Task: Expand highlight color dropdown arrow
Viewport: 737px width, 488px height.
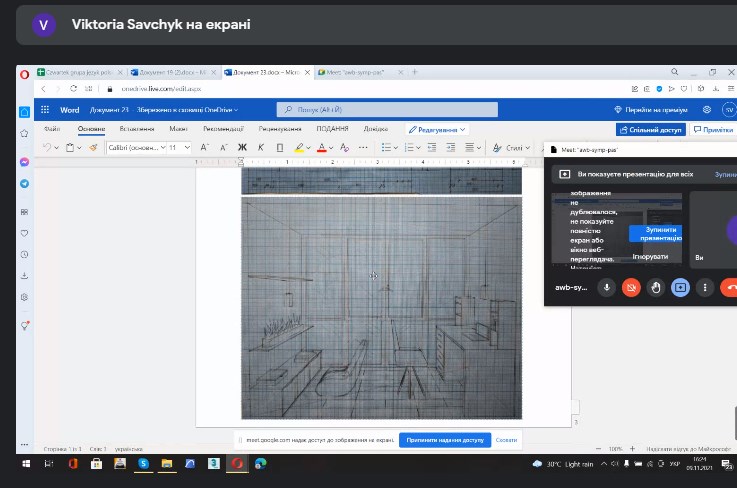Action: pos(308,148)
